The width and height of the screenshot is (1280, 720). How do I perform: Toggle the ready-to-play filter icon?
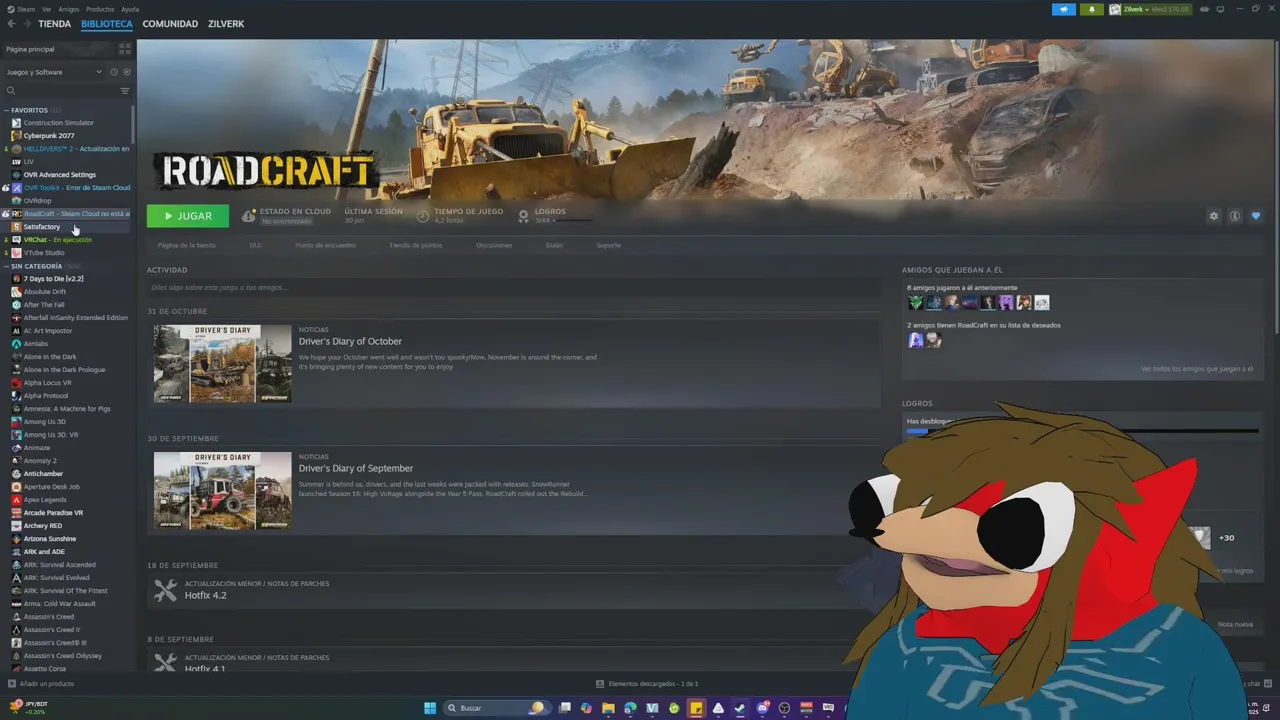click(127, 72)
